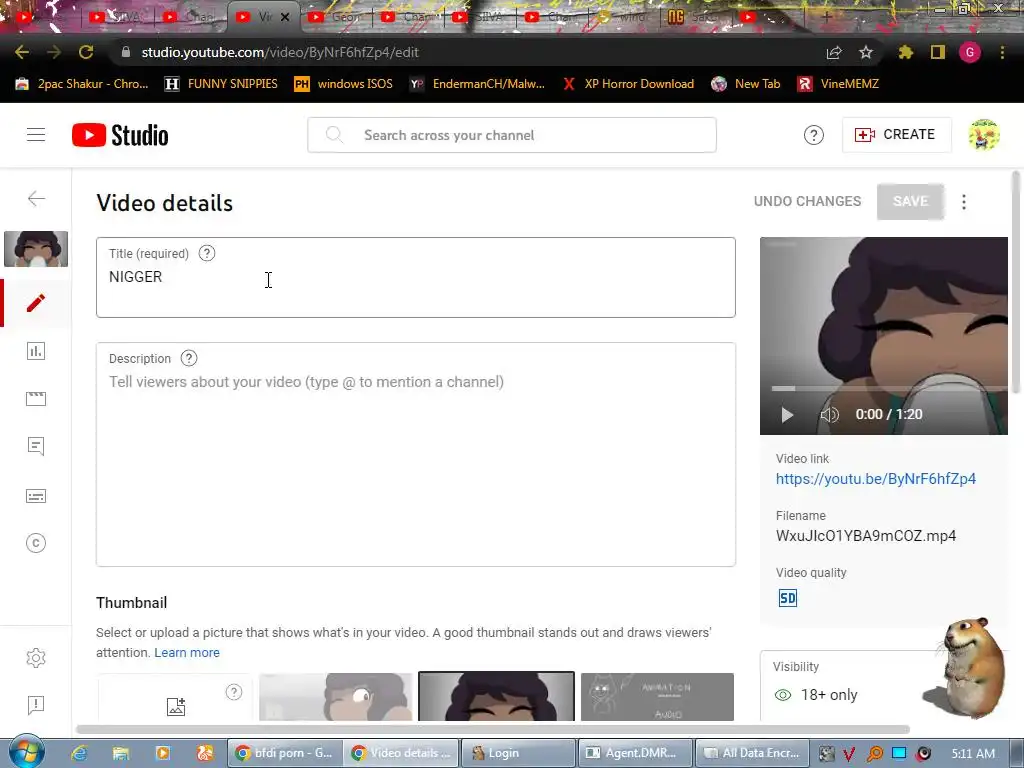Bookmark this page with the star icon
Viewport: 1024px width, 768px height.
tap(866, 52)
